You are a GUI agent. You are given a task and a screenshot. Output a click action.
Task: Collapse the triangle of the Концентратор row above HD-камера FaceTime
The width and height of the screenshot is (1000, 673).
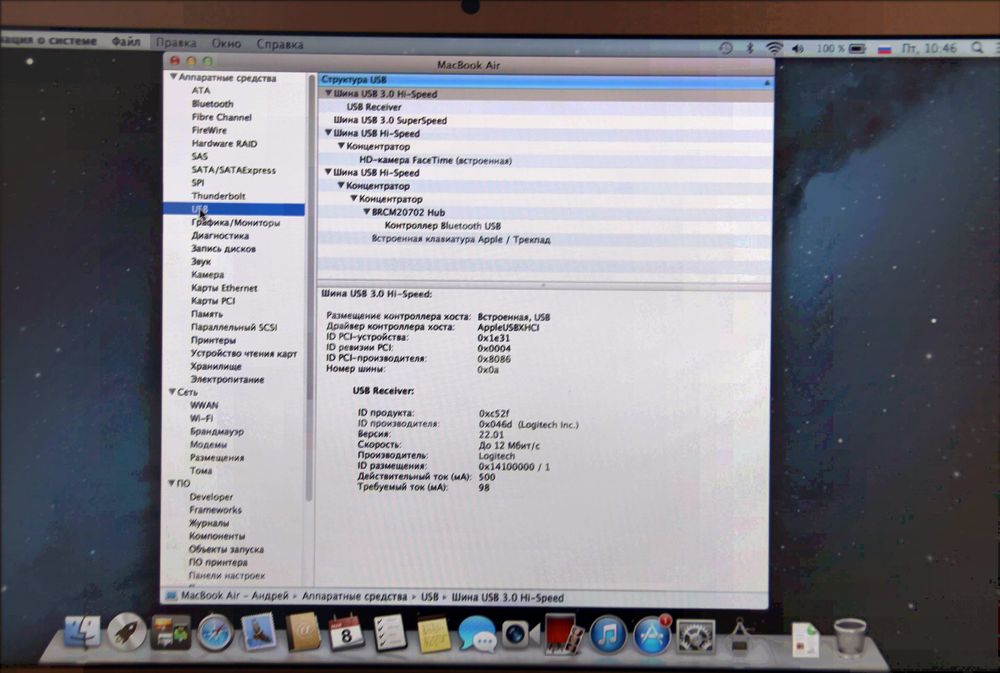pyautogui.click(x=341, y=146)
